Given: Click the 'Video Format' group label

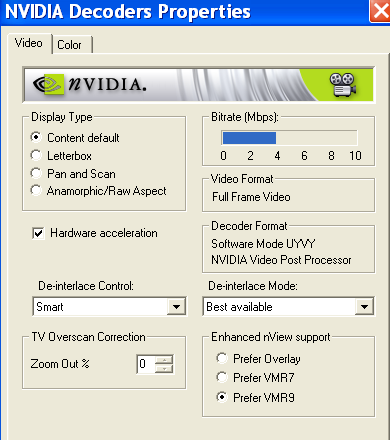Looking at the screenshot, I should [242, 179].
